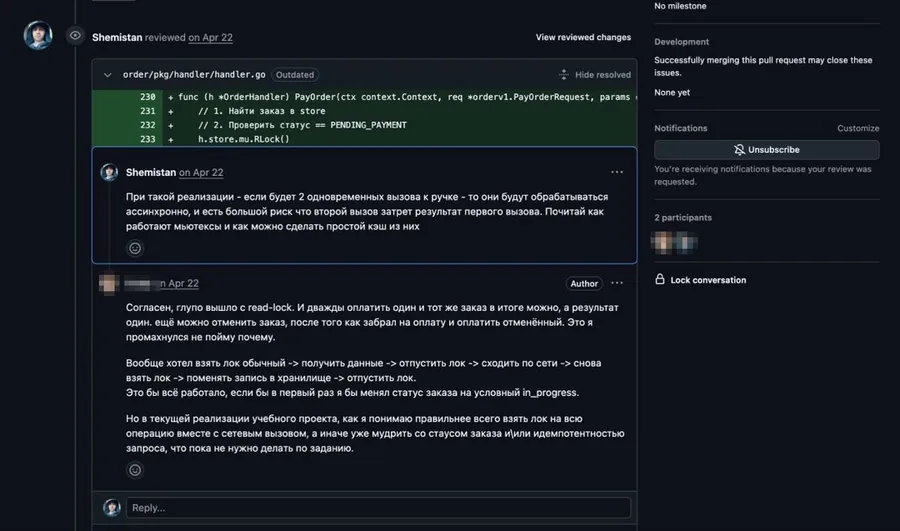This screenshot has height=531, width=900.
Task: Open the reply comment's Apr 22 timestamp
Action: [179, 283]
